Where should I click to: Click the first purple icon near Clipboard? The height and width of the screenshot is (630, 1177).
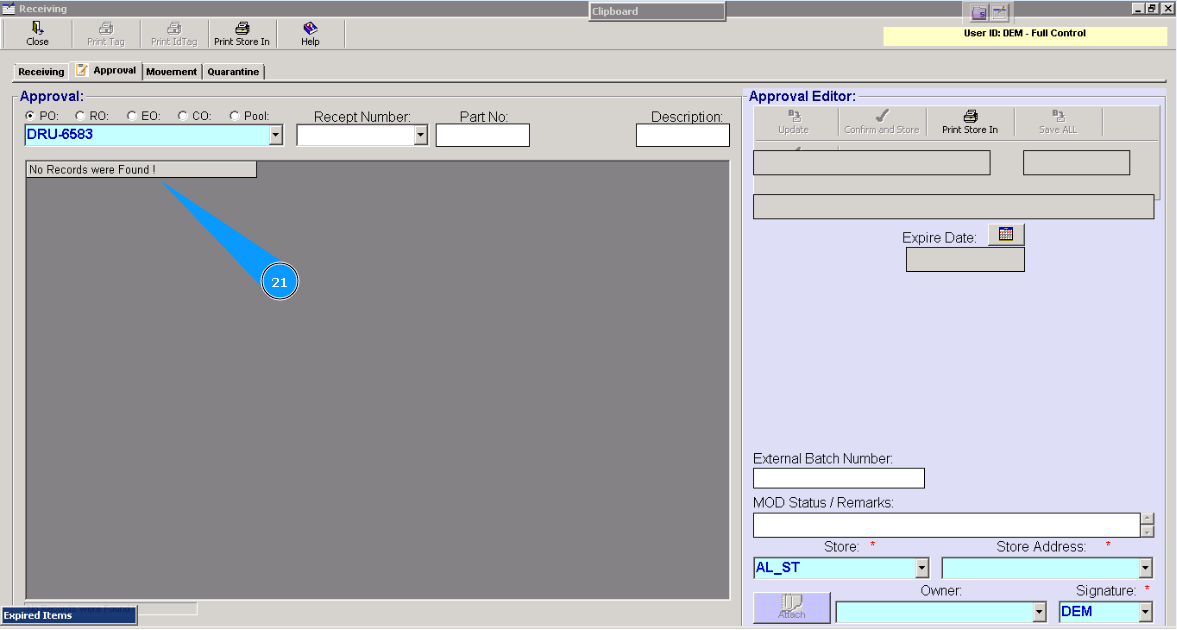979,13
